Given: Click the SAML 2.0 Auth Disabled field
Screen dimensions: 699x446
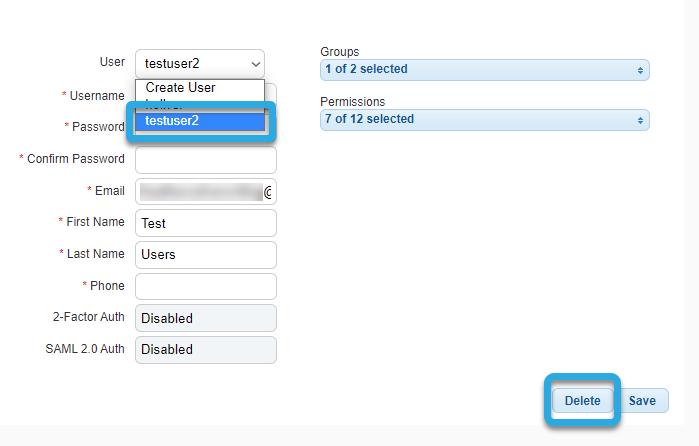Looking at the screenshot, I should [x=206, y=350].
